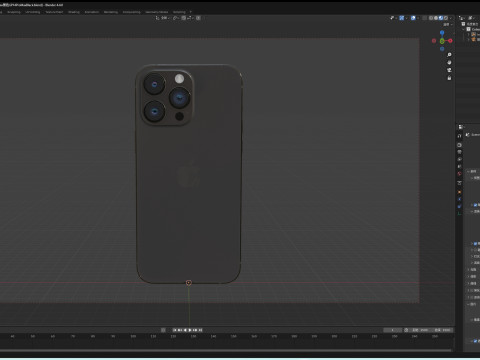
Task: Switch to rendered viewport shading
Action: pyautogui.click(x=446, y=18)
